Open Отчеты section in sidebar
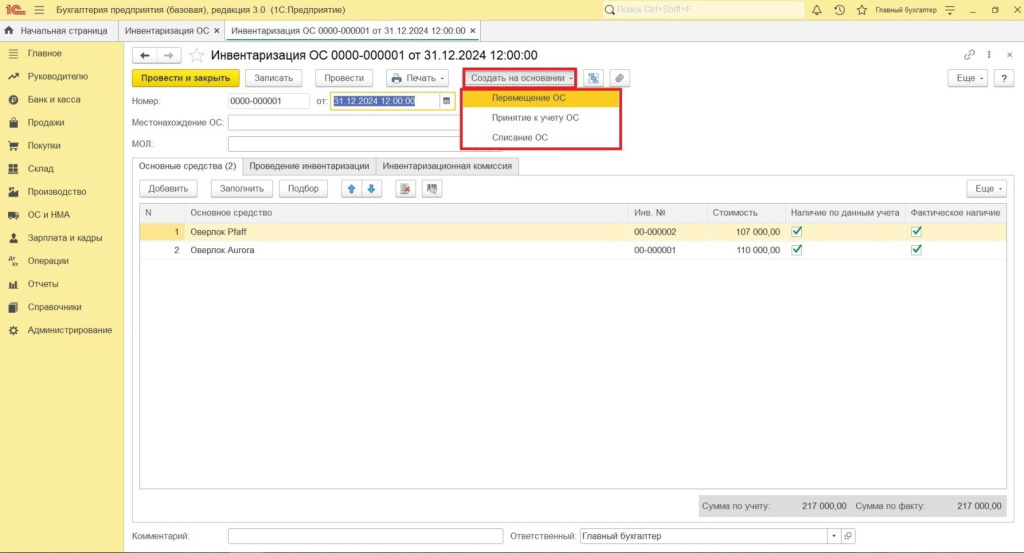 42,284
